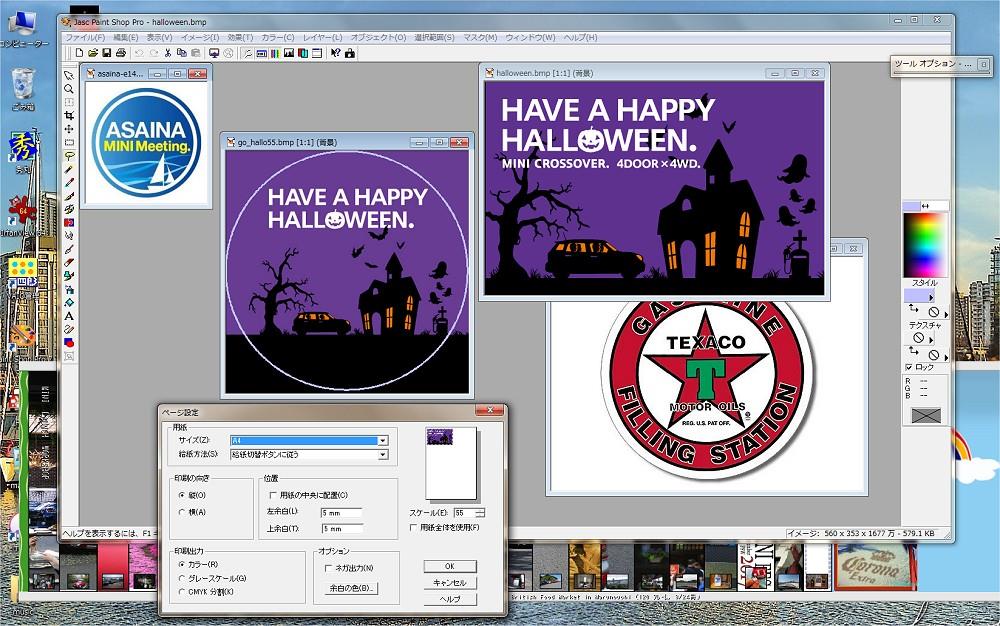Screen dimensions: 1000x626
Task: Click the foreground color swatch in palette
Action: pyautogui.click(x=911, y=206)
